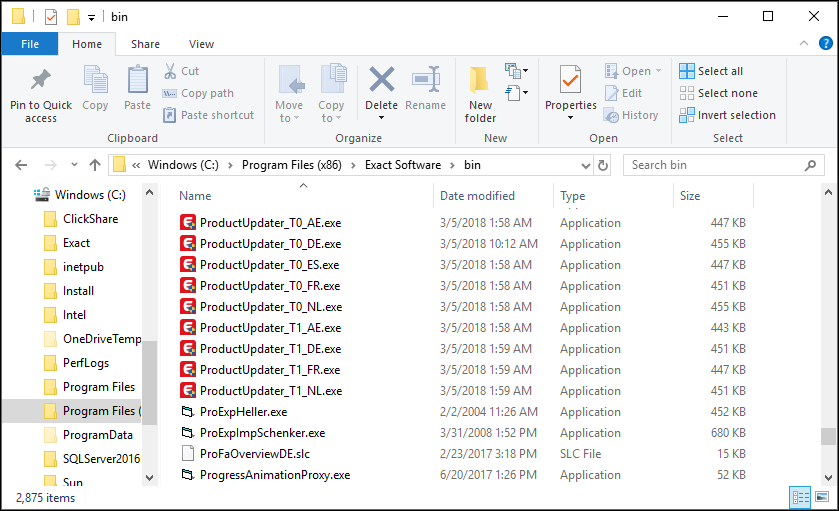
Task: Switch to Details view layout icon
Action: click(x=801, y=498)
